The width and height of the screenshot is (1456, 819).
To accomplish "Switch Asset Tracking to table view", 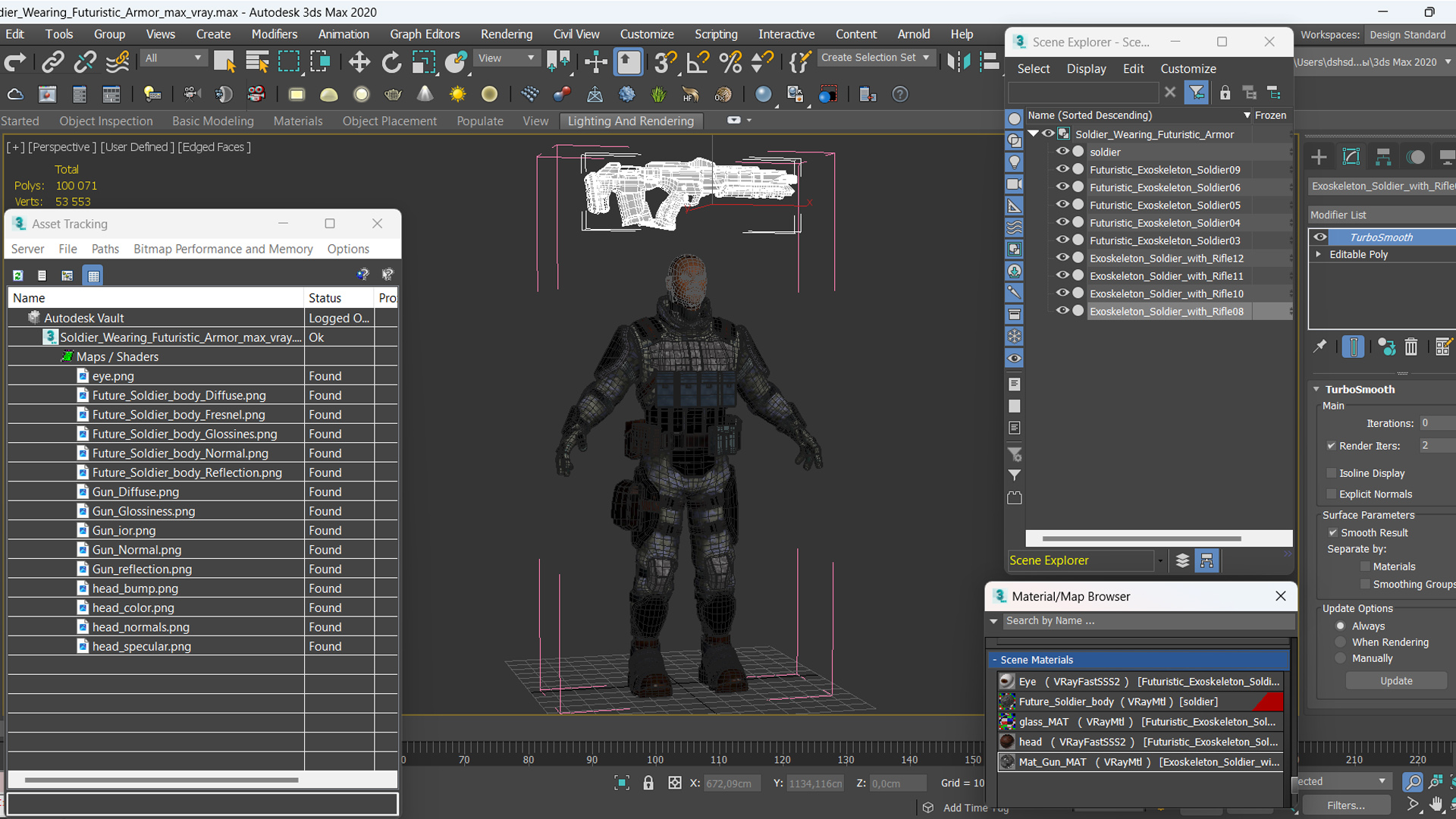I will pyautogui.click(x=93, y=275).
